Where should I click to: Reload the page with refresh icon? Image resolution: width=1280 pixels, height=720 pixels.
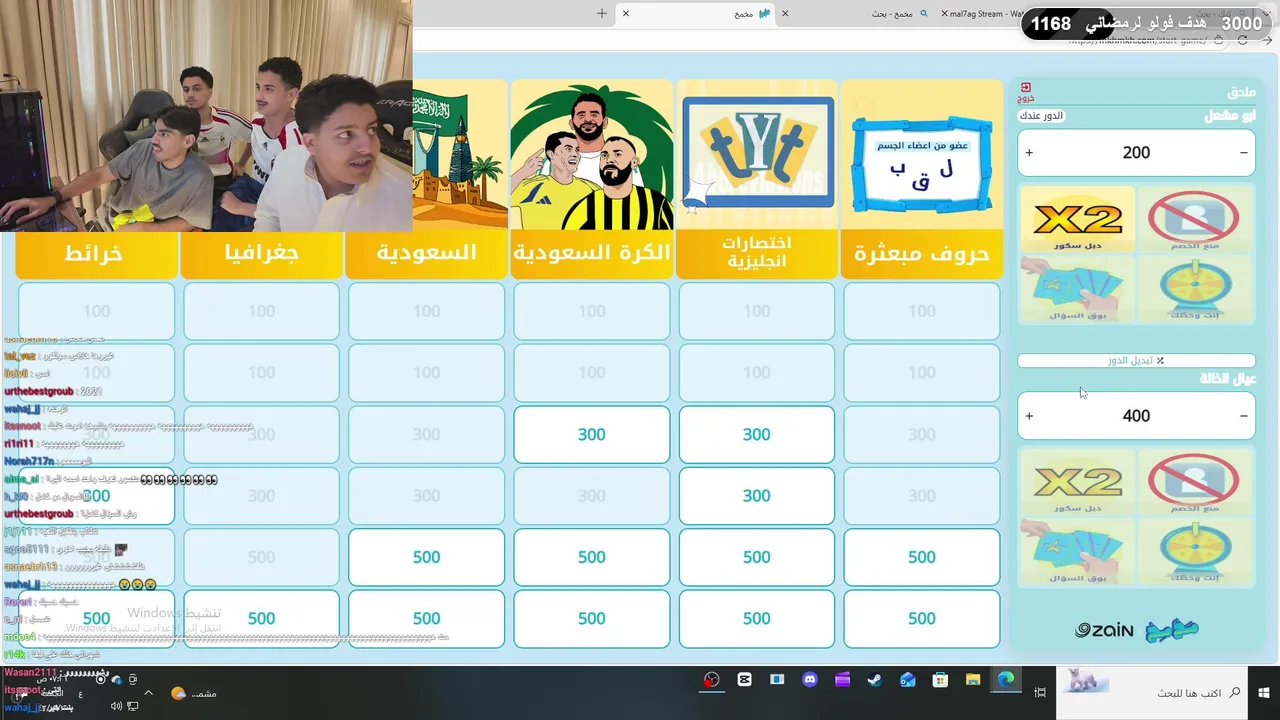(1242, 40)
